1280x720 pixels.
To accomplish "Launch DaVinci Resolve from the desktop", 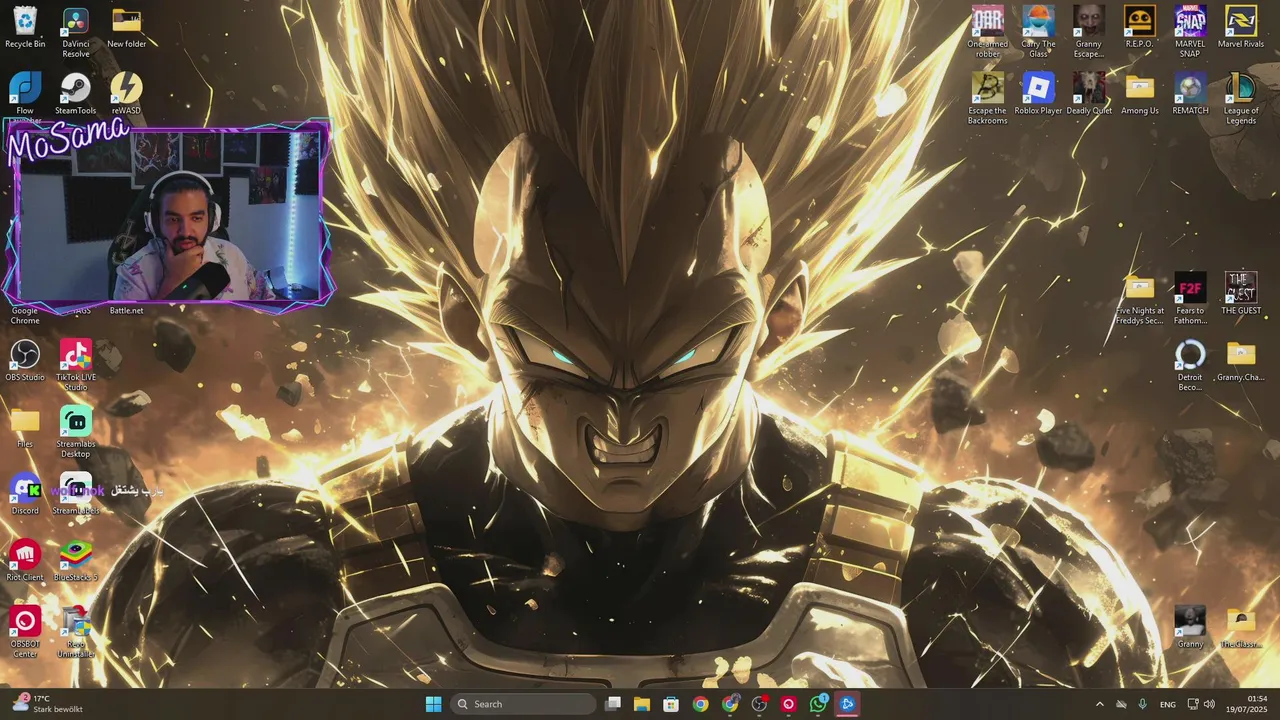I will click(x=76, y=32).
